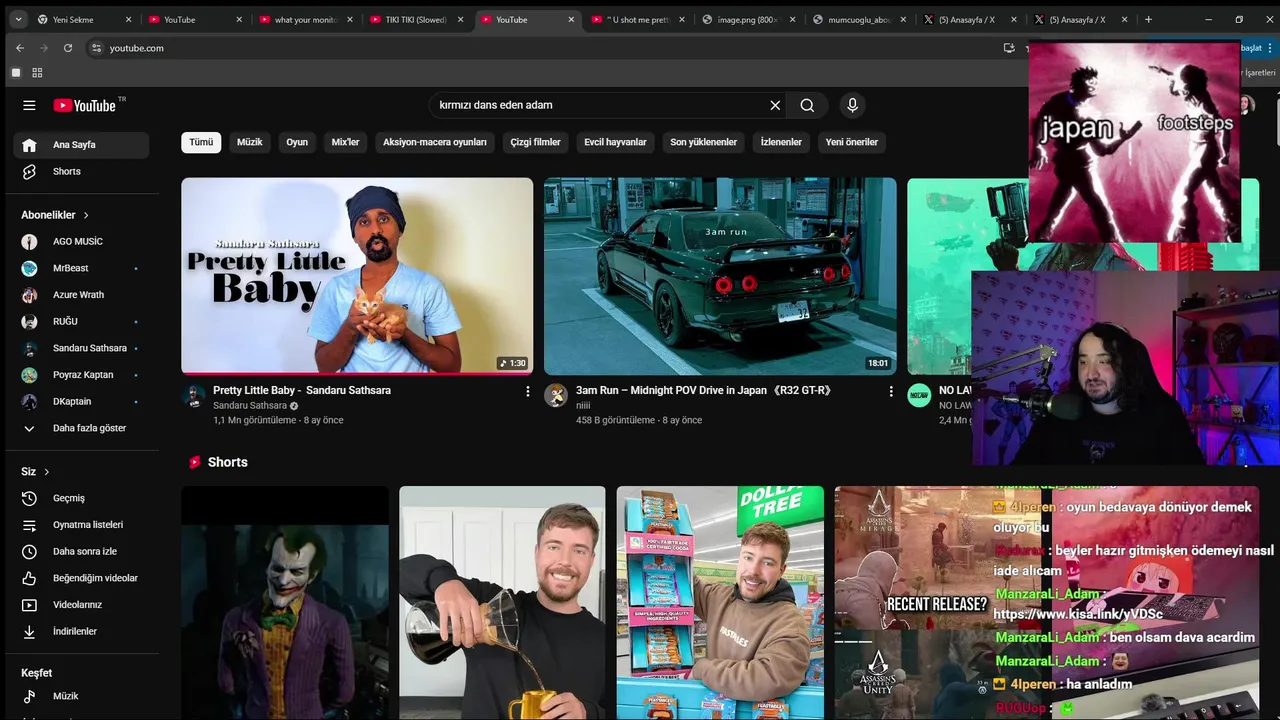Reload the page with browser refresh

(68, 48)
